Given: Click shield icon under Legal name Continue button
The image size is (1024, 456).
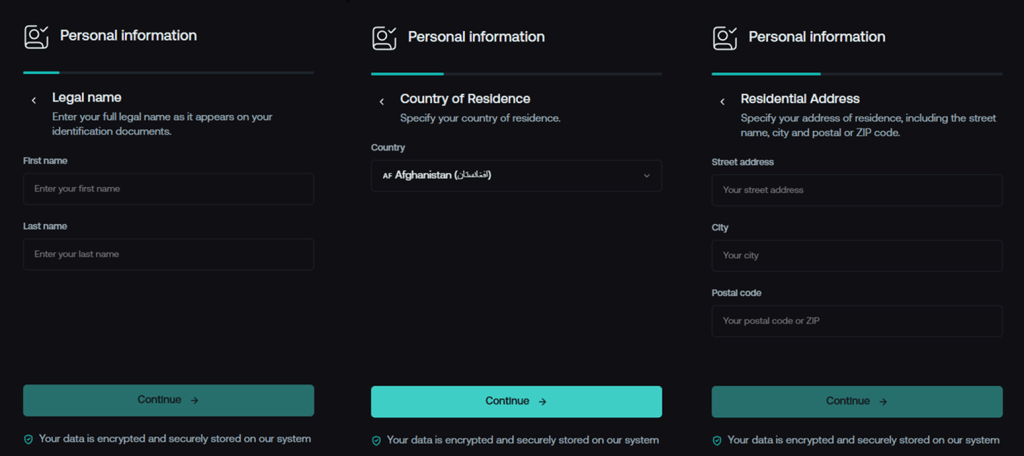Looking at the screenshot, I should [x=28, y=440].
